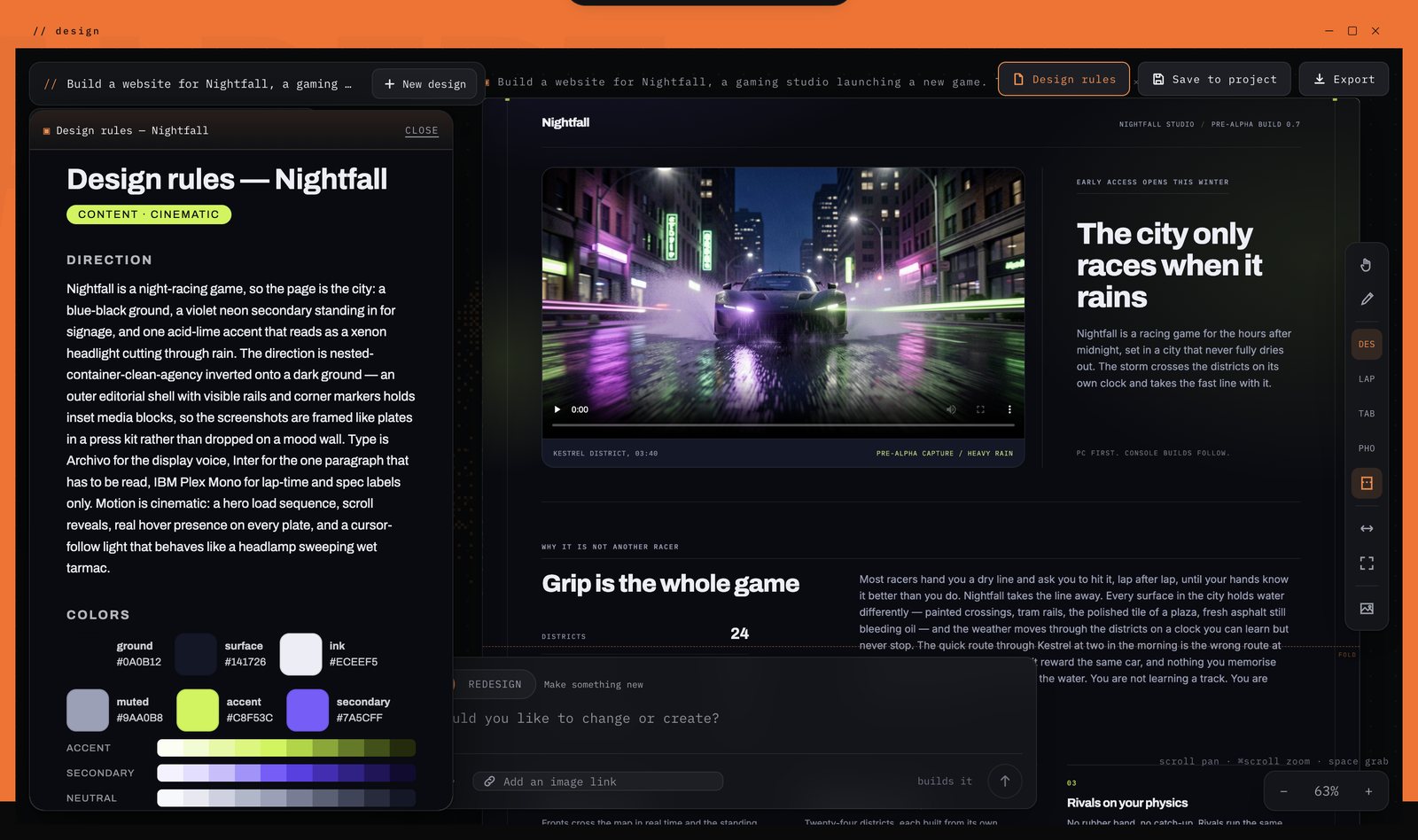Click the Grip is the whole game heading

pyautogui.click(x=670, y=583)
